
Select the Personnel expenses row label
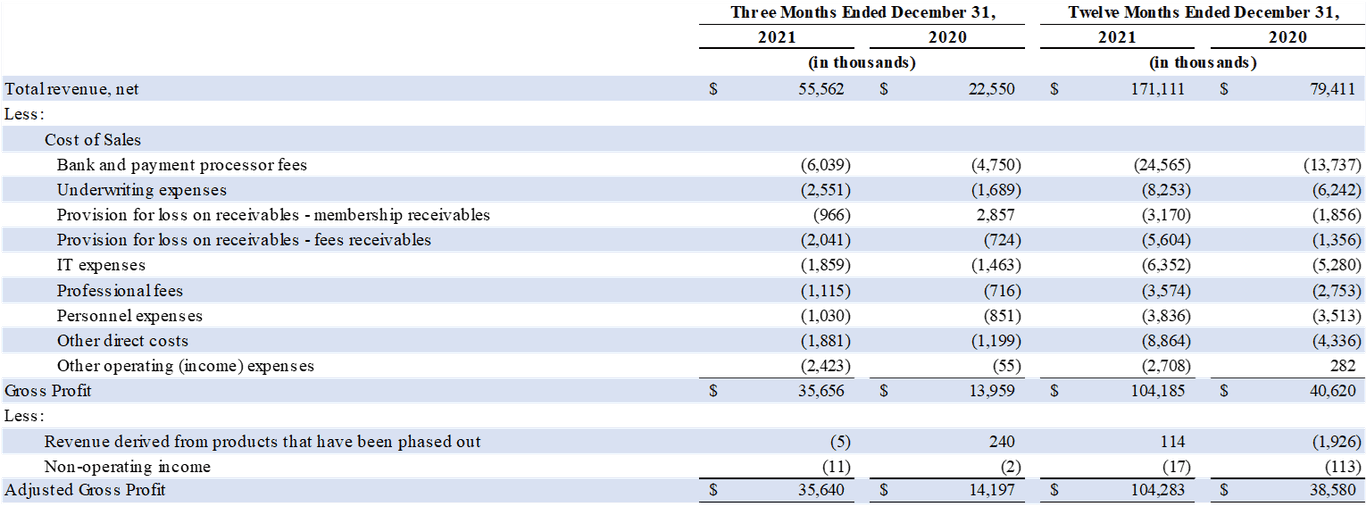[x=130, y=316]
